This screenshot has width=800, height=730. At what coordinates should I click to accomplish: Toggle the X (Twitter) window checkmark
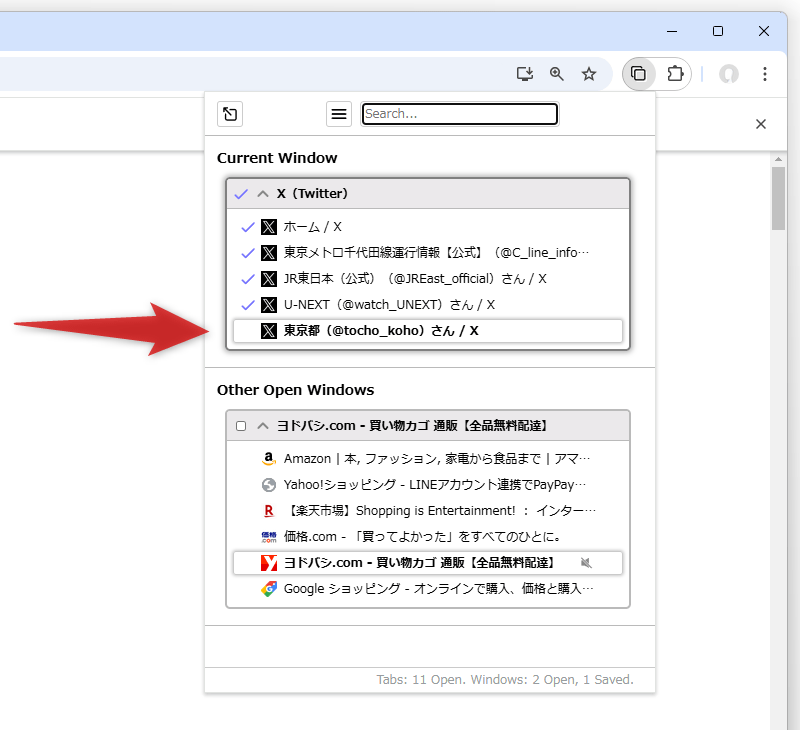(x=241, y=194)
